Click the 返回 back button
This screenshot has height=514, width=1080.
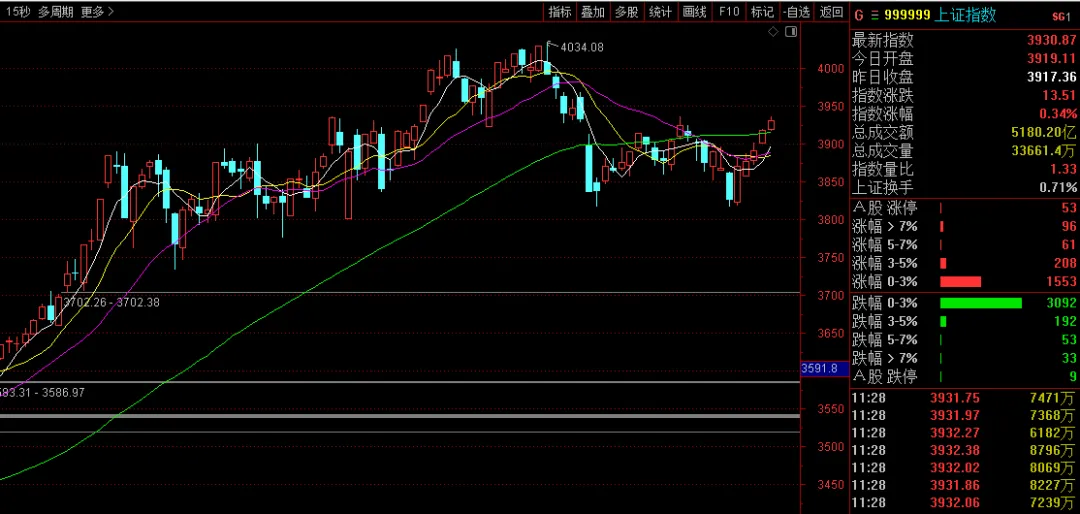click(831, 12)
